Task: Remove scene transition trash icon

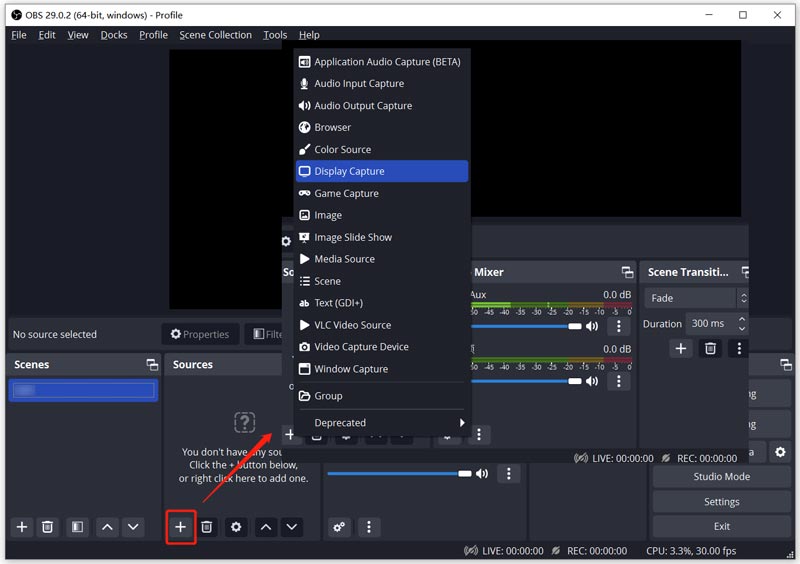Action: 710,349
